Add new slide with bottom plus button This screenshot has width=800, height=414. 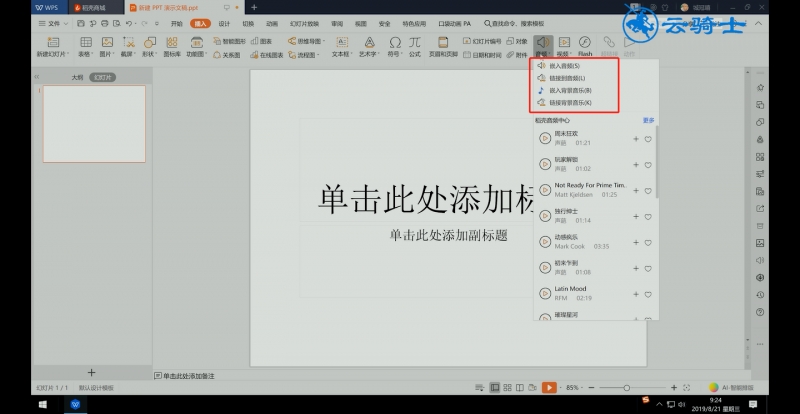click(91, 373)
